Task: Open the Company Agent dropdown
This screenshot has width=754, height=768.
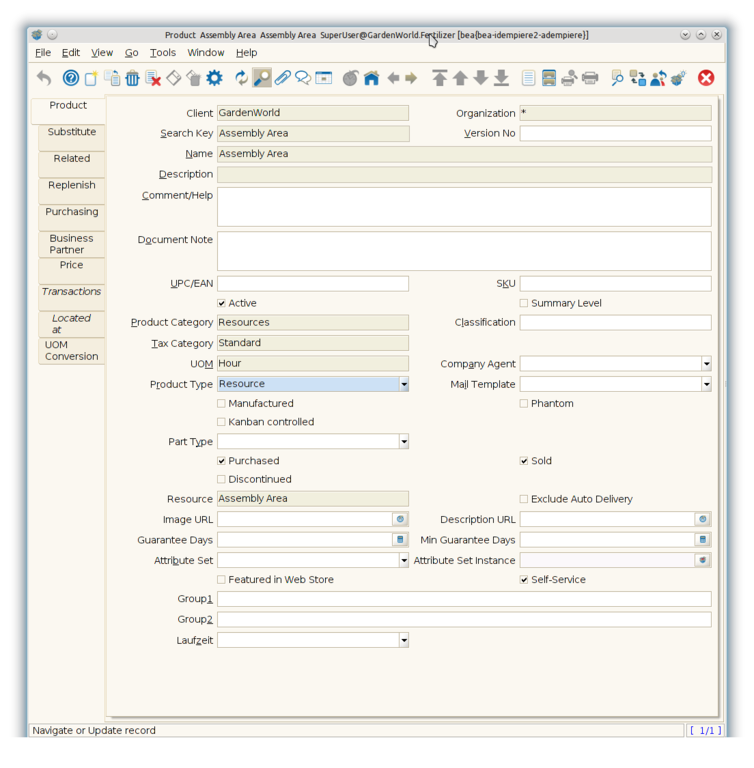Action: [706, 364]
